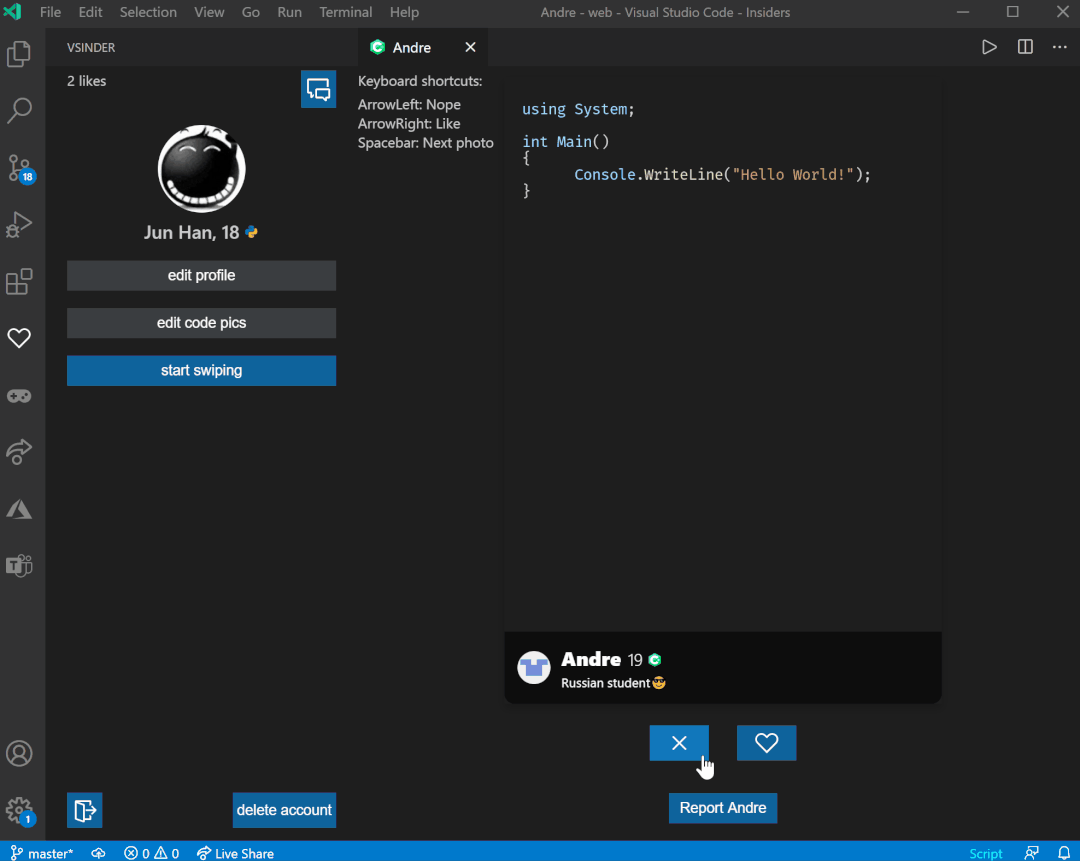Click Jun Han's profile picture
The image size is (1080, 861).
click(201, 169)
